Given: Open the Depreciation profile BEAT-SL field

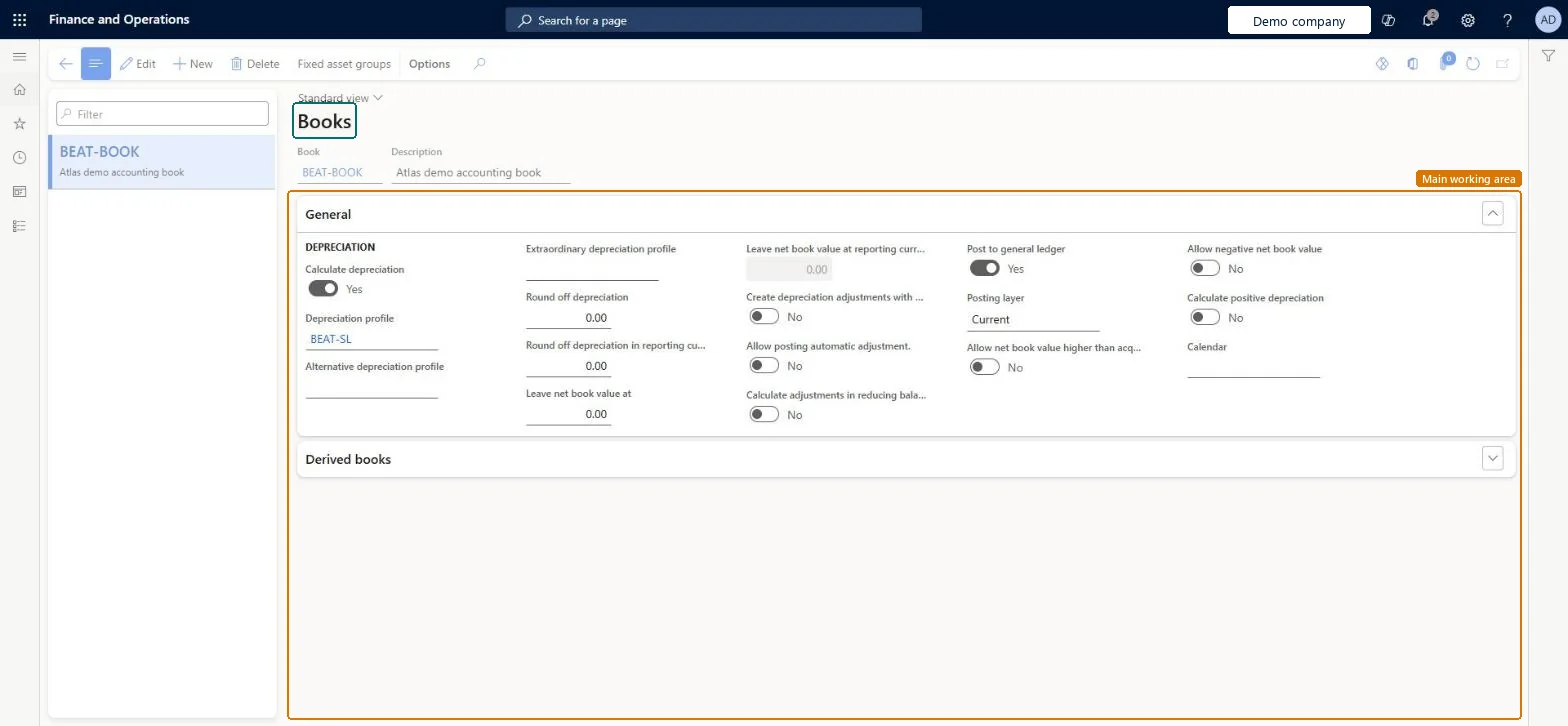Looking at the screenshot, I should [x=371, y=339].
